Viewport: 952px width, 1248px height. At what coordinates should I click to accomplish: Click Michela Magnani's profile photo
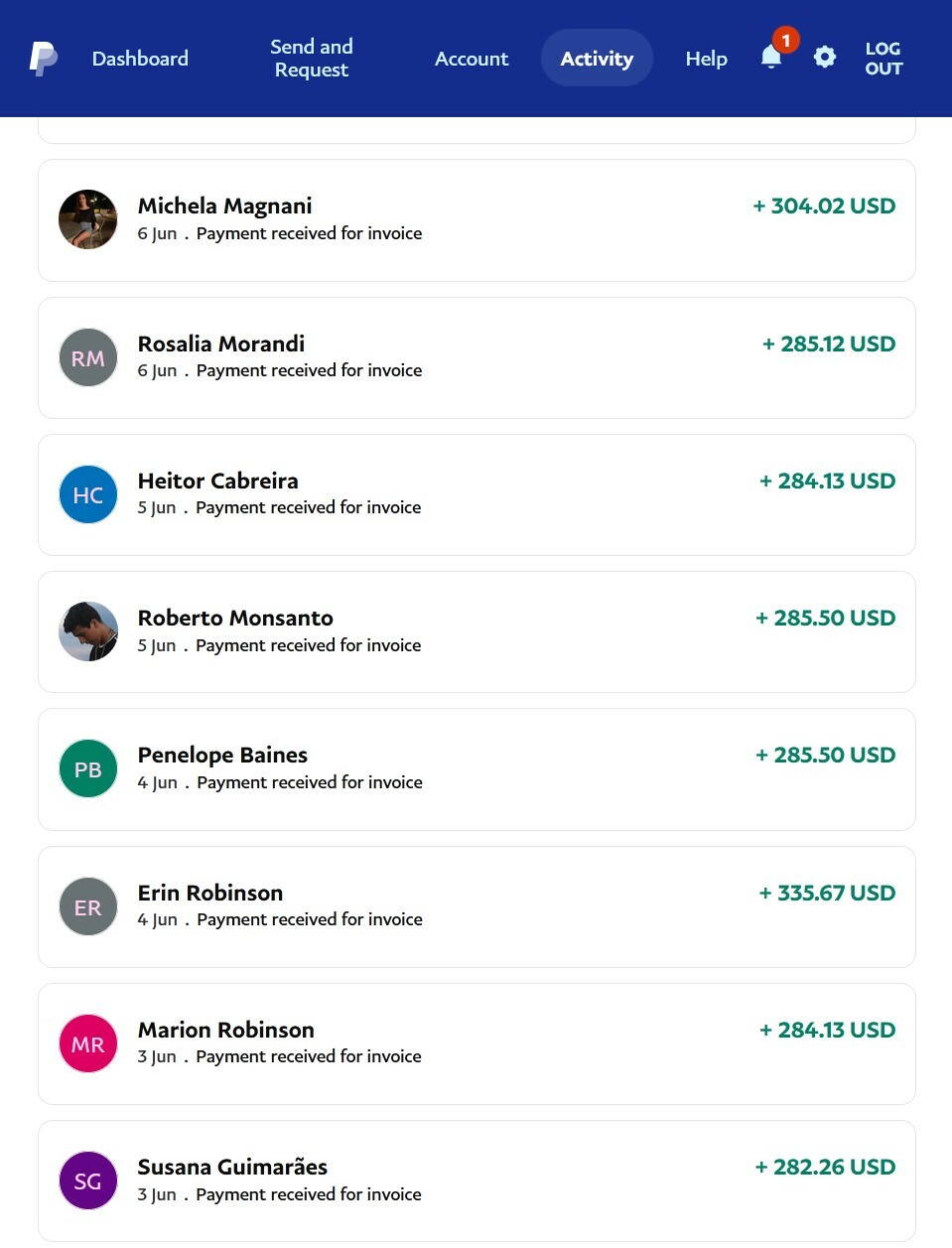tap(88, 219)
